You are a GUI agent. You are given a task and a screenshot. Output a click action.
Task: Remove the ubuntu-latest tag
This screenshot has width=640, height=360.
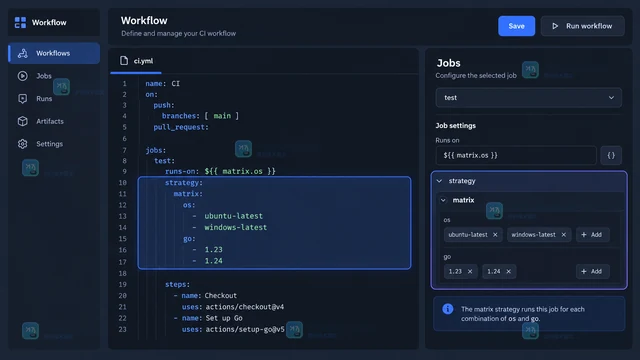point(495,235)
